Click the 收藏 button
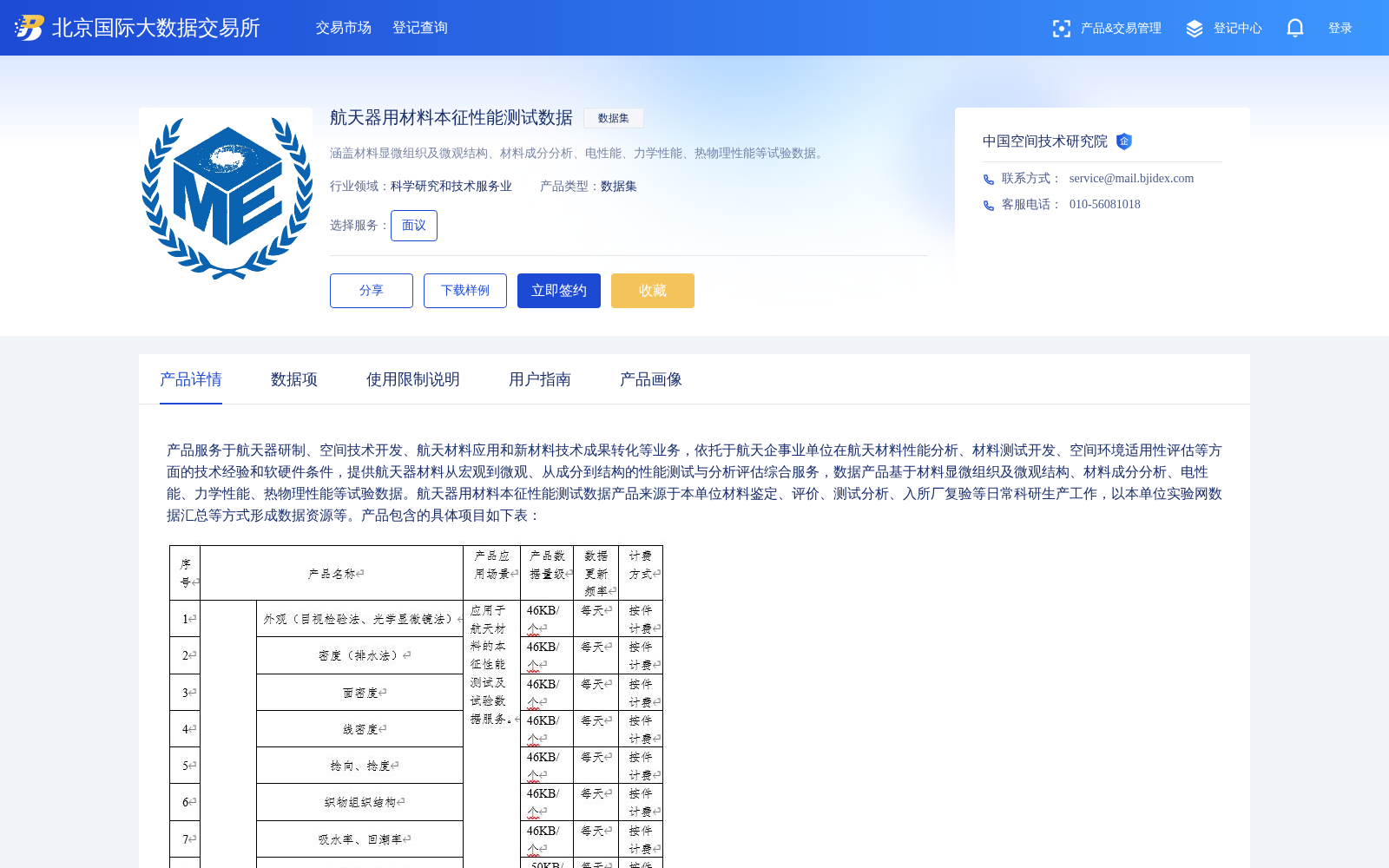The height and width of the screenshot is (868, 1389). (653, 291)
